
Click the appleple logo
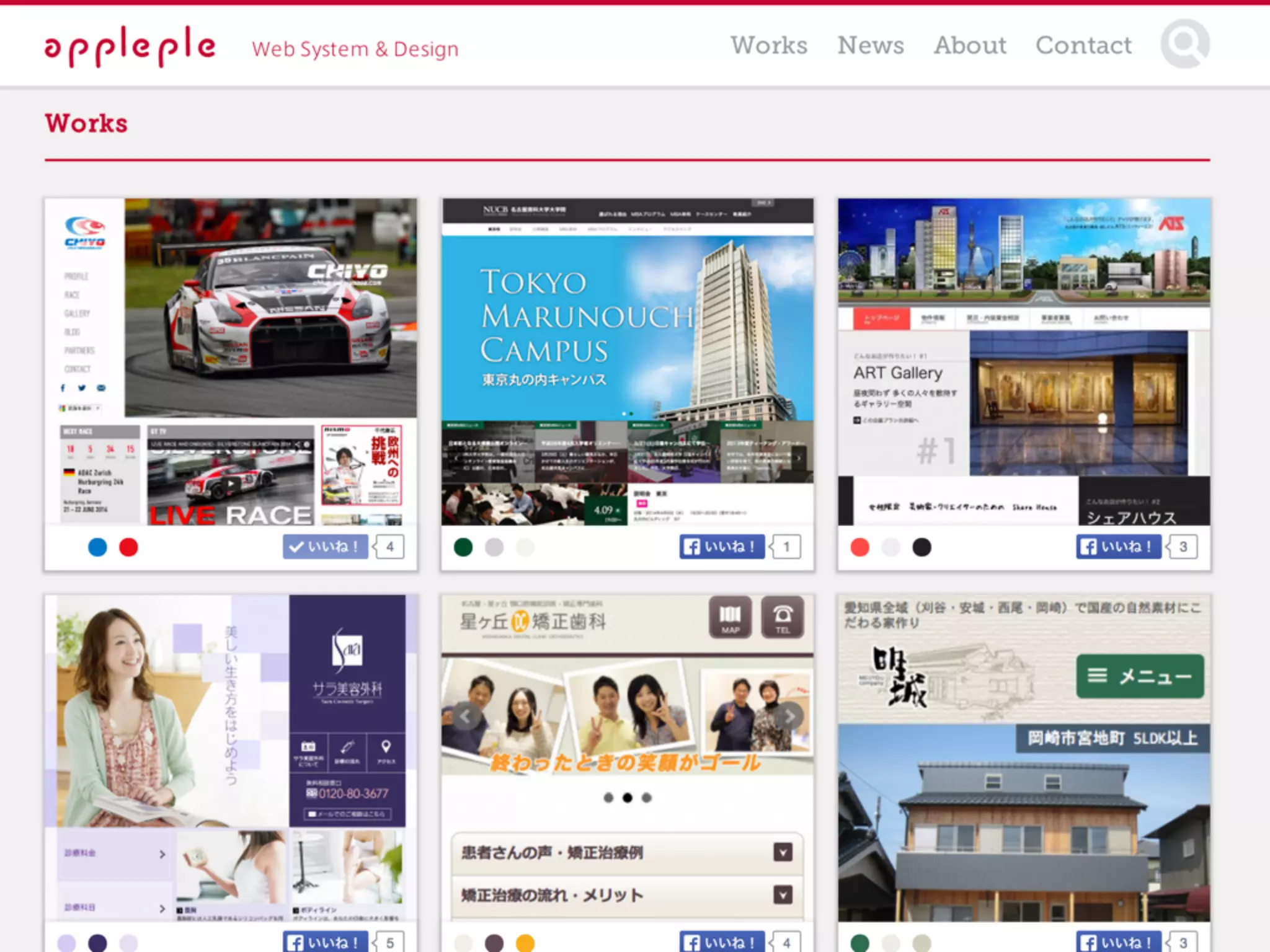[130, 46]
